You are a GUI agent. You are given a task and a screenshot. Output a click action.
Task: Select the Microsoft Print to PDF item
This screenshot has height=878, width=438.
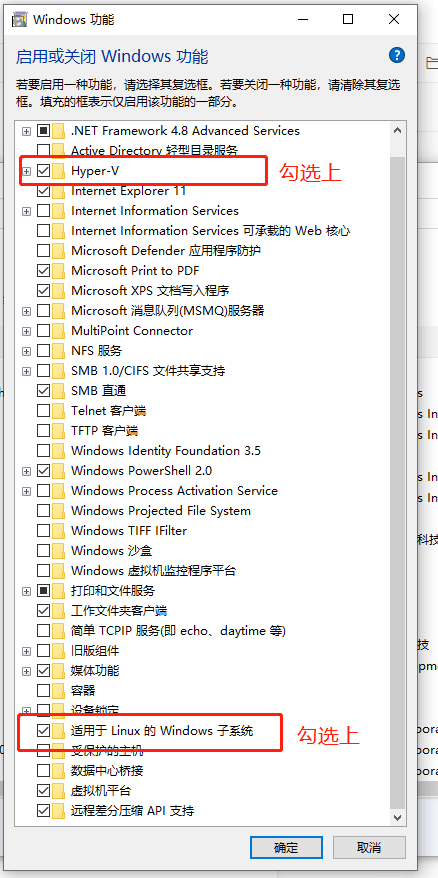135,270
